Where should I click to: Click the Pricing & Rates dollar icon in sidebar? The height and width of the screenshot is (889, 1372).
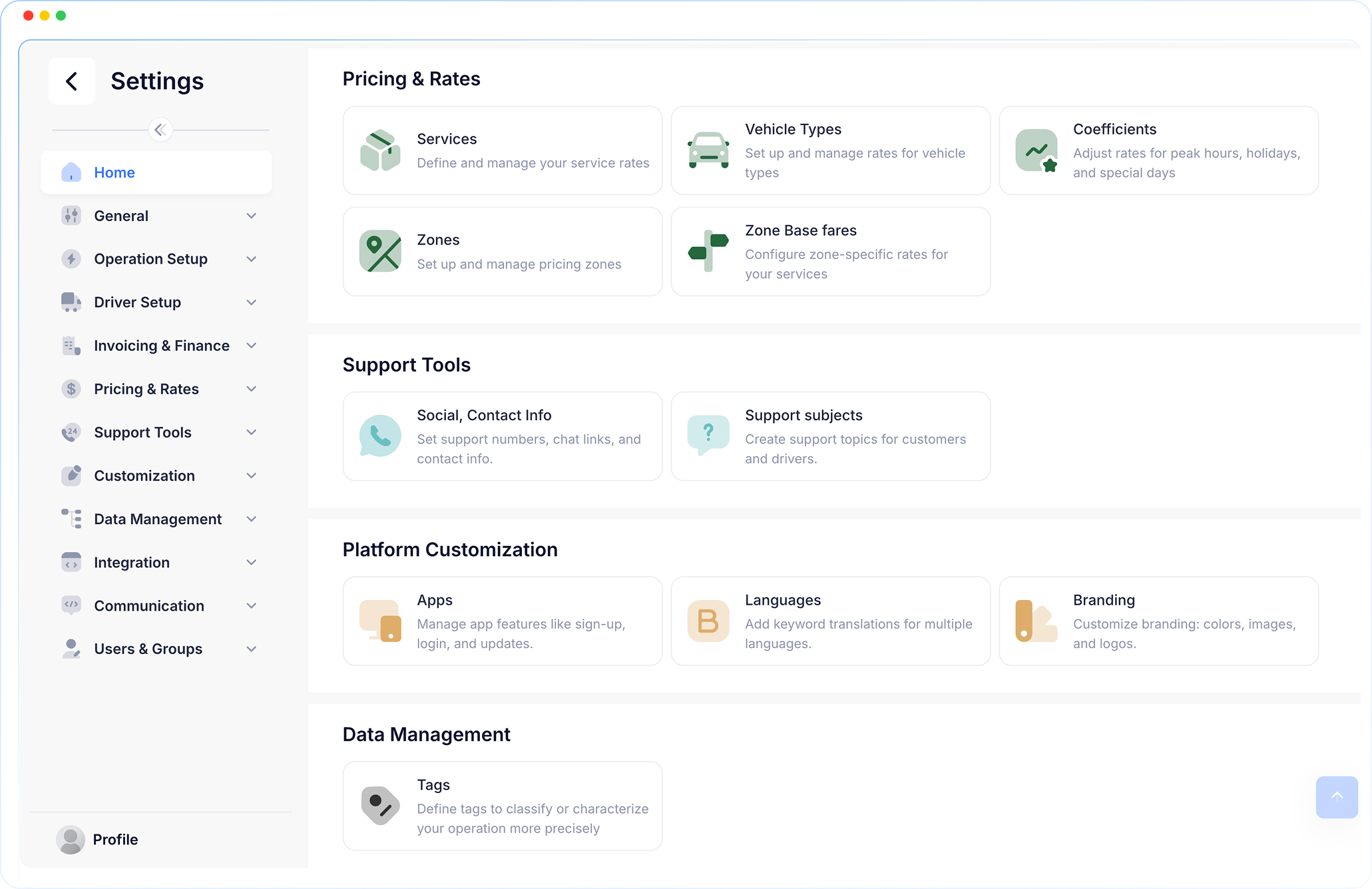[71, 388]
